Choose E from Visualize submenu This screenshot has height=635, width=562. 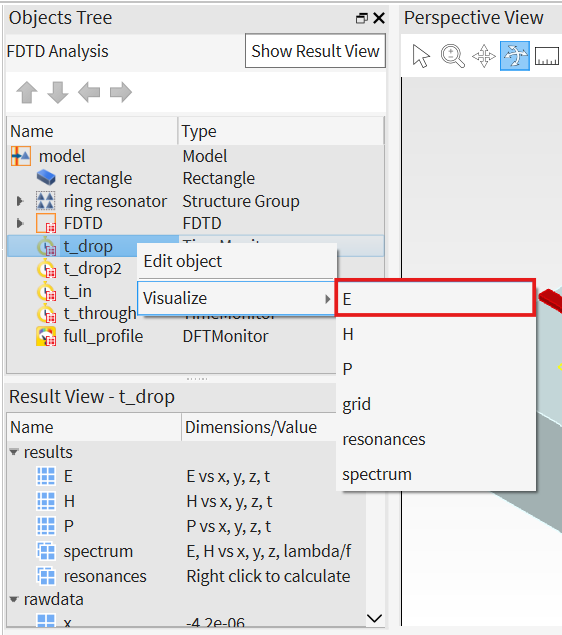[436, 298]
